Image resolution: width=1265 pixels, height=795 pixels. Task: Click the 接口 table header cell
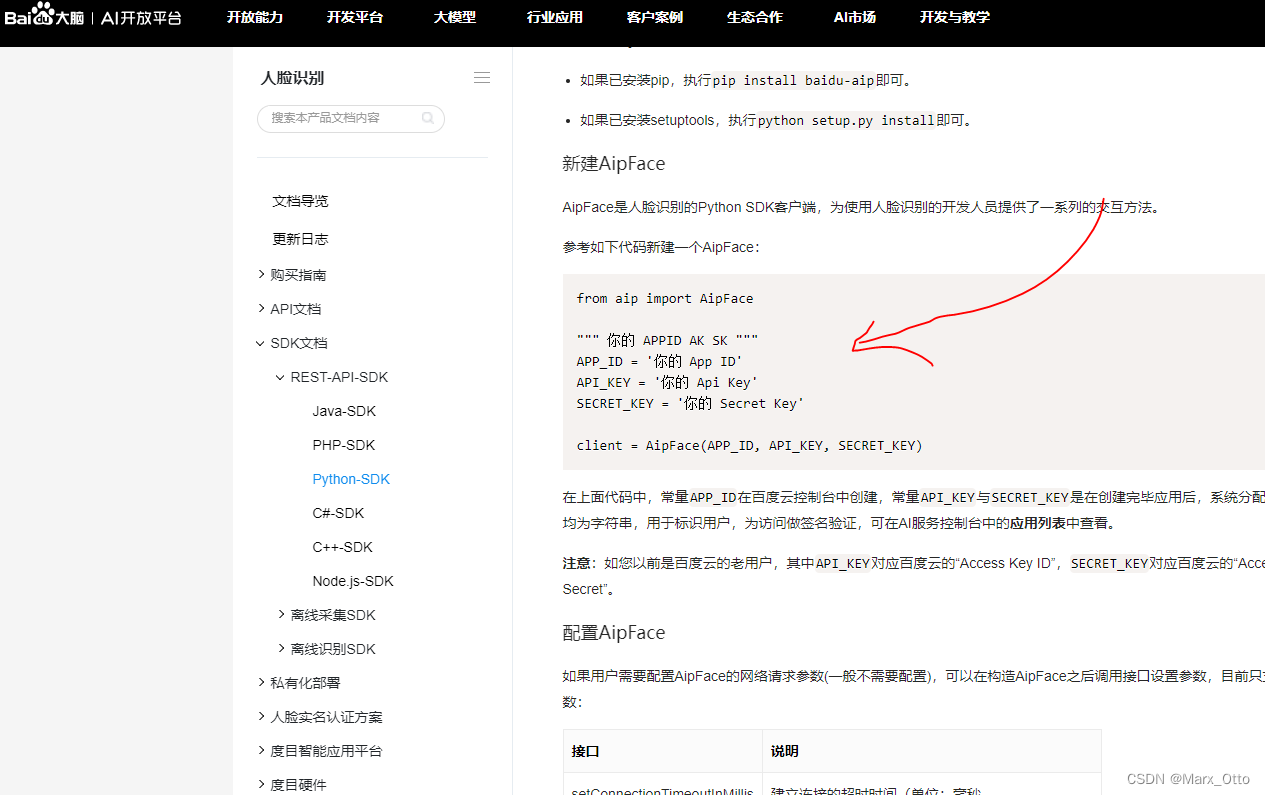pyautogui.click(x=663, y=750)
